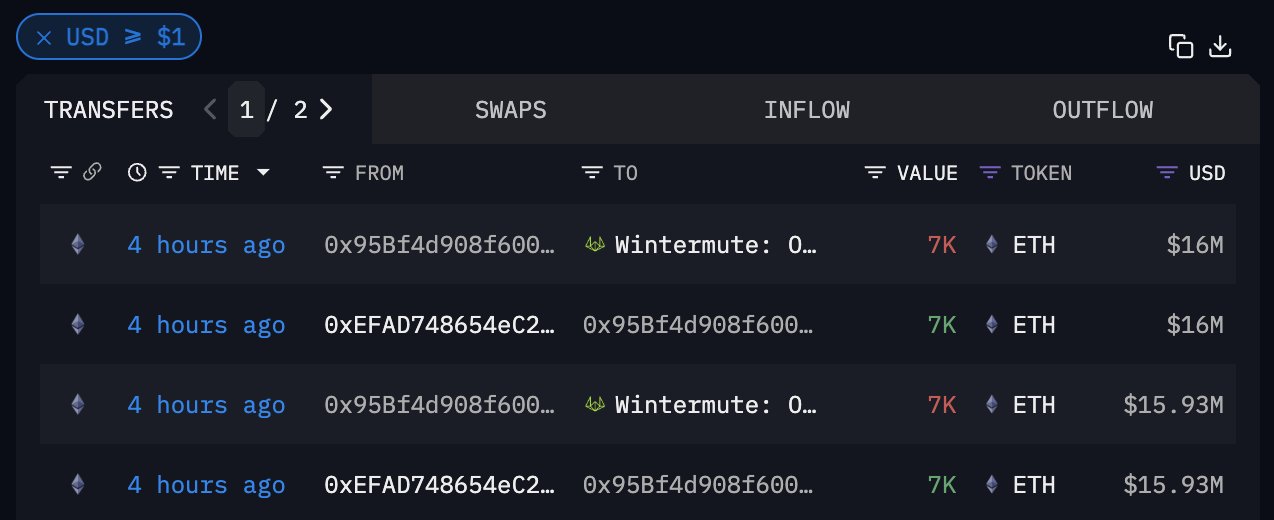Click the copy icon above the table
Image resolution: width=1274 pixels, height=520 pixels.
pyautogui.click(x=1181, y=46)
